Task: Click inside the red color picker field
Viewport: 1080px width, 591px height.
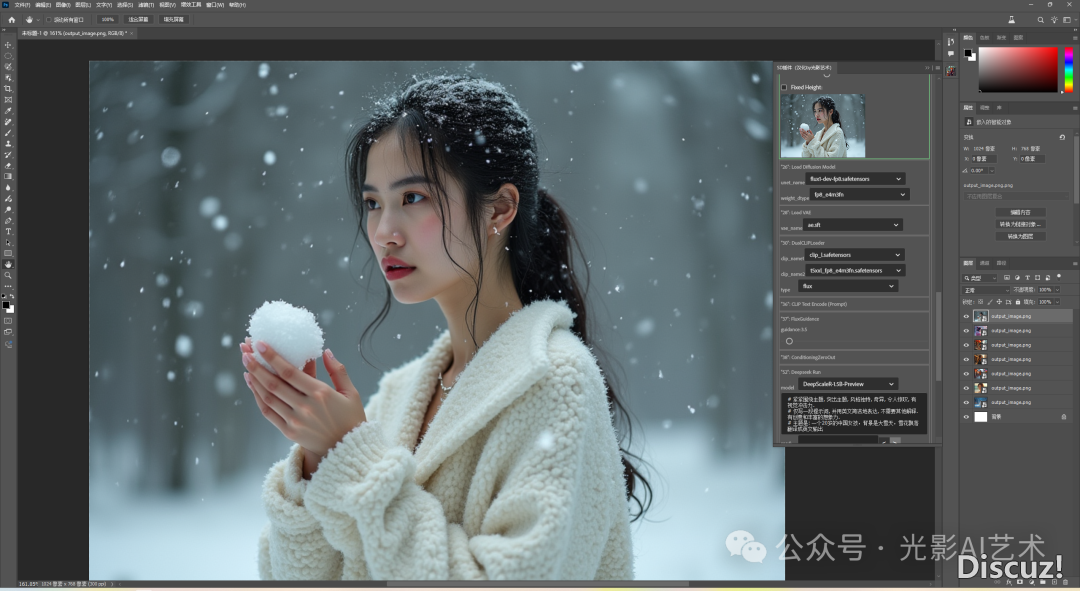Action: pos(1018,70)
